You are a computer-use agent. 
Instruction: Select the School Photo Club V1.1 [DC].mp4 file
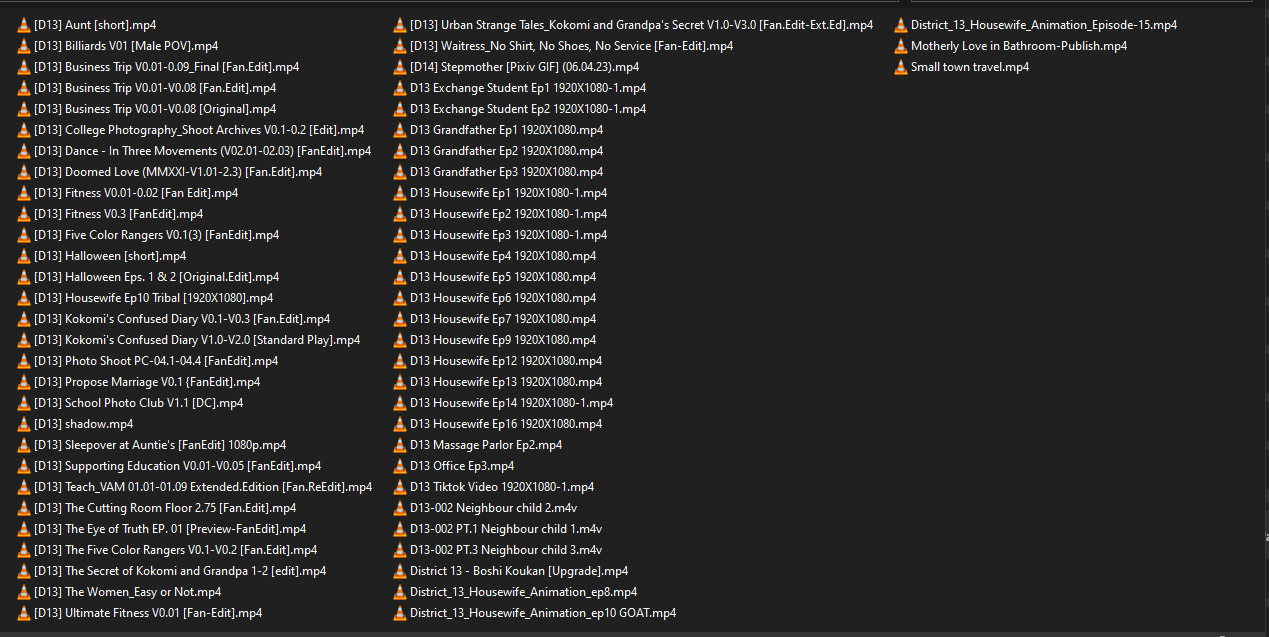click(138, 403)
